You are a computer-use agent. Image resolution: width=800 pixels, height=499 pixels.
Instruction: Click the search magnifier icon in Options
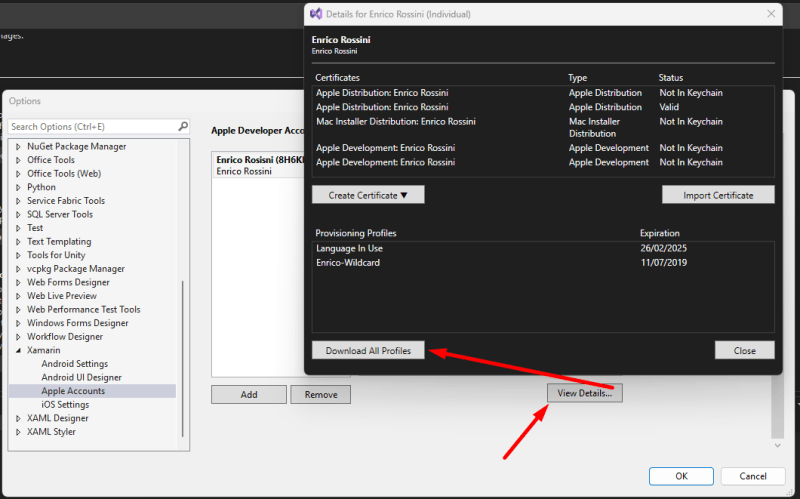click(x=183, y=126)
